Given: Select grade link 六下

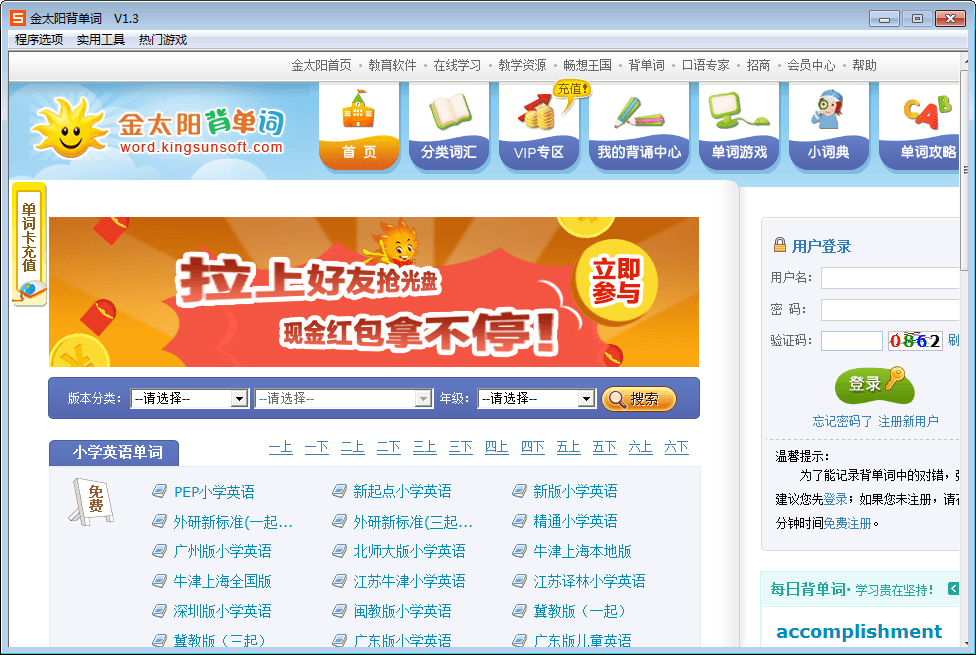Looking at the screenshot, I should pos(676,447).
